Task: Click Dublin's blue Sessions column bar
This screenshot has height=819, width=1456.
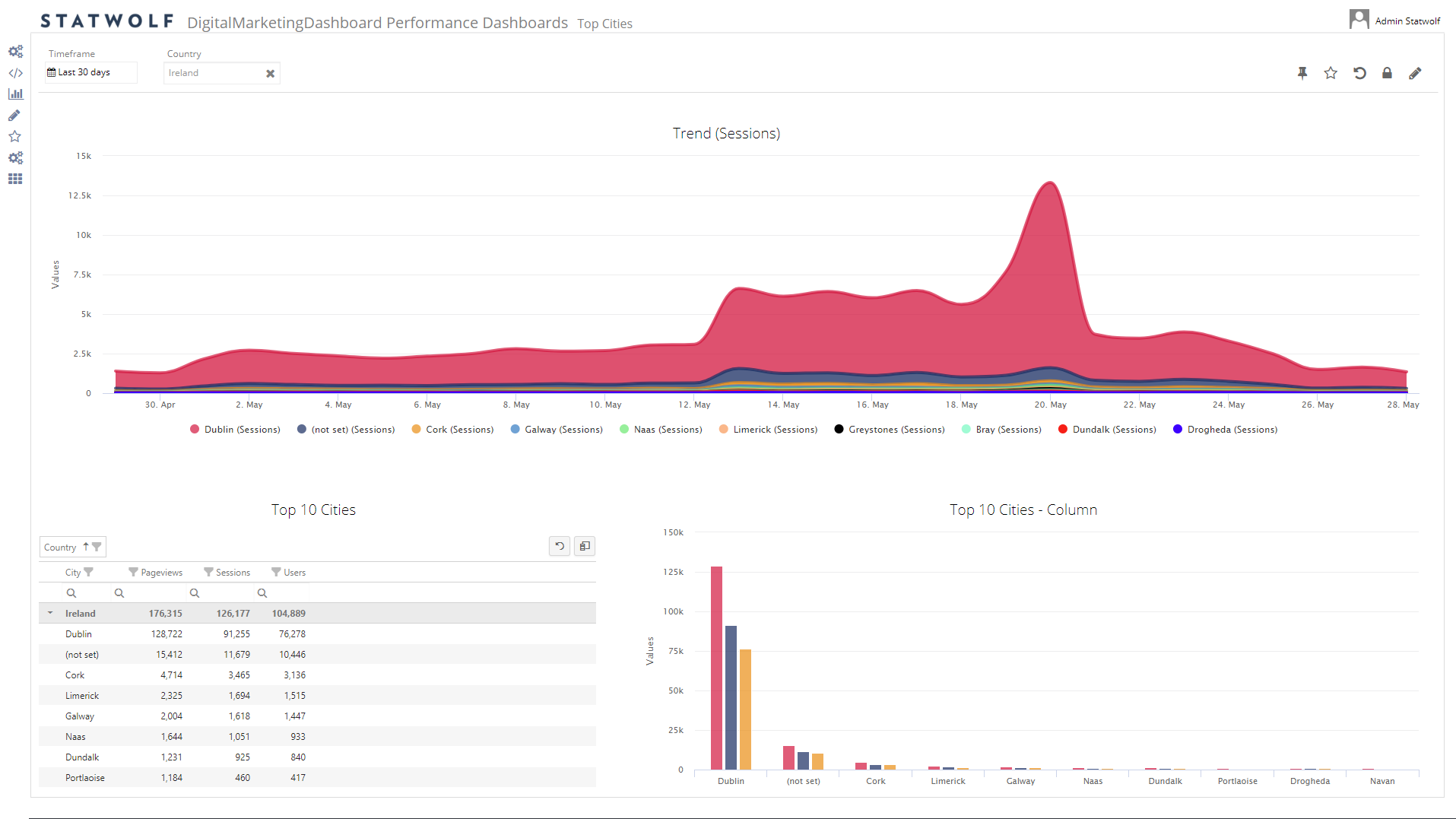Action: click(x=731, y=697)
